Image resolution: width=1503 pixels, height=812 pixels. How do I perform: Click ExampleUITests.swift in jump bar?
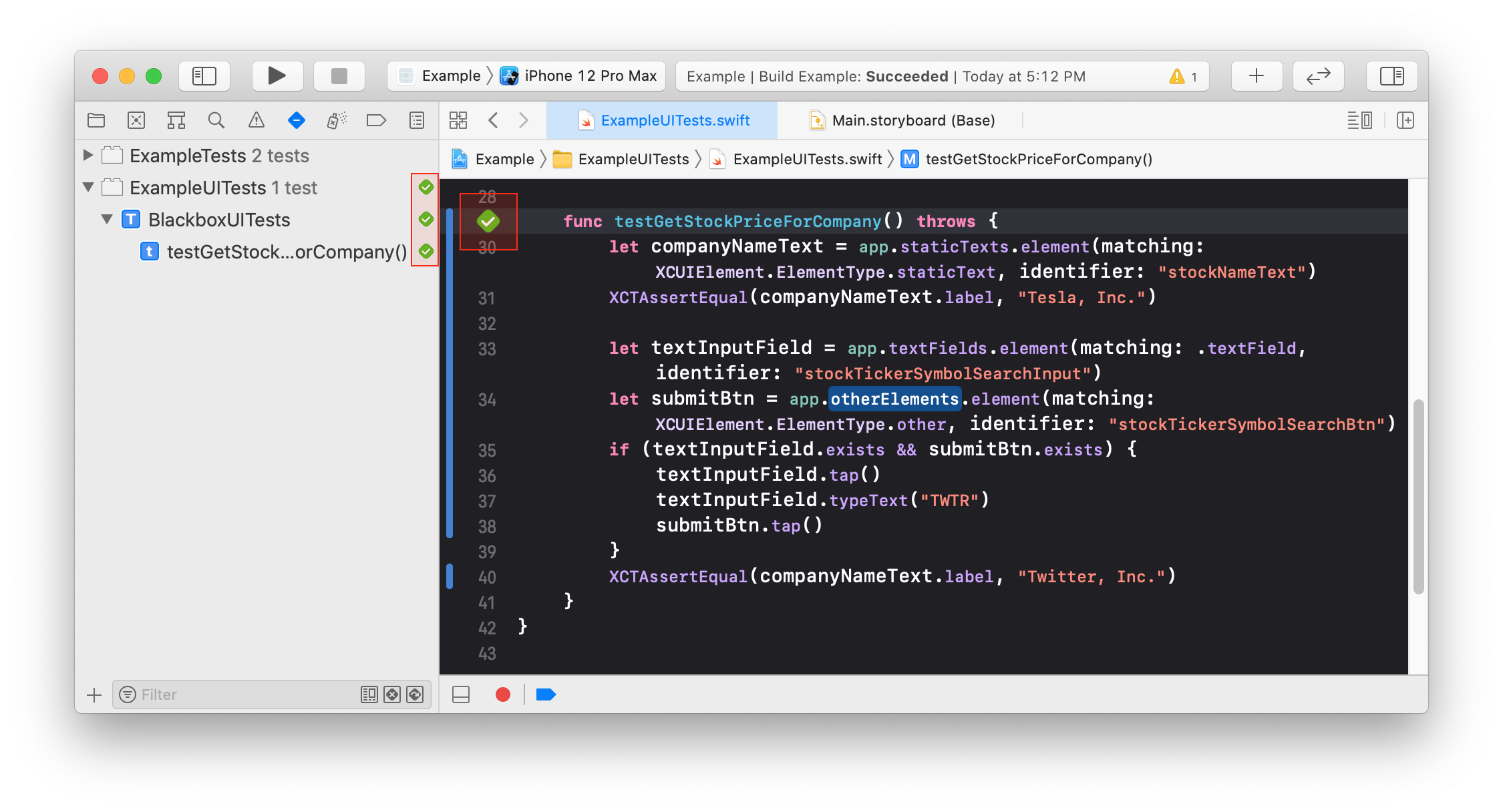796,159
